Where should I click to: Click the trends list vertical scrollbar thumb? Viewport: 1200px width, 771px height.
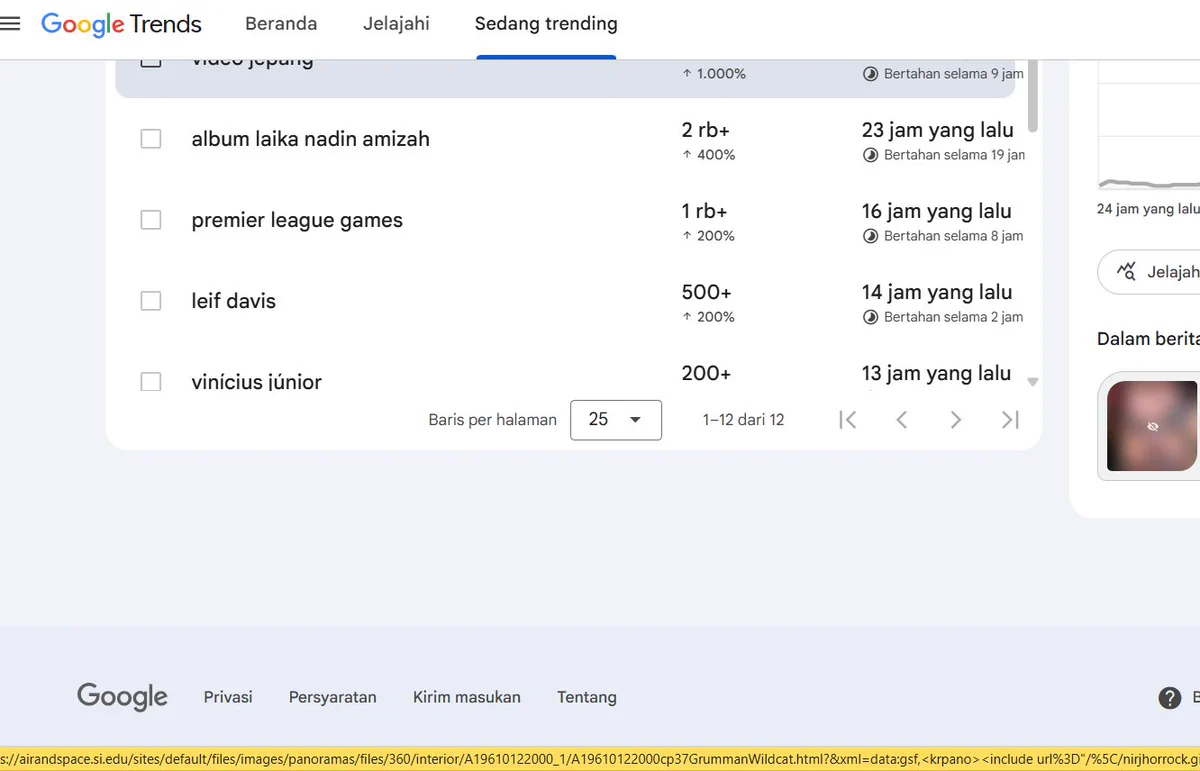[1033, 96]
